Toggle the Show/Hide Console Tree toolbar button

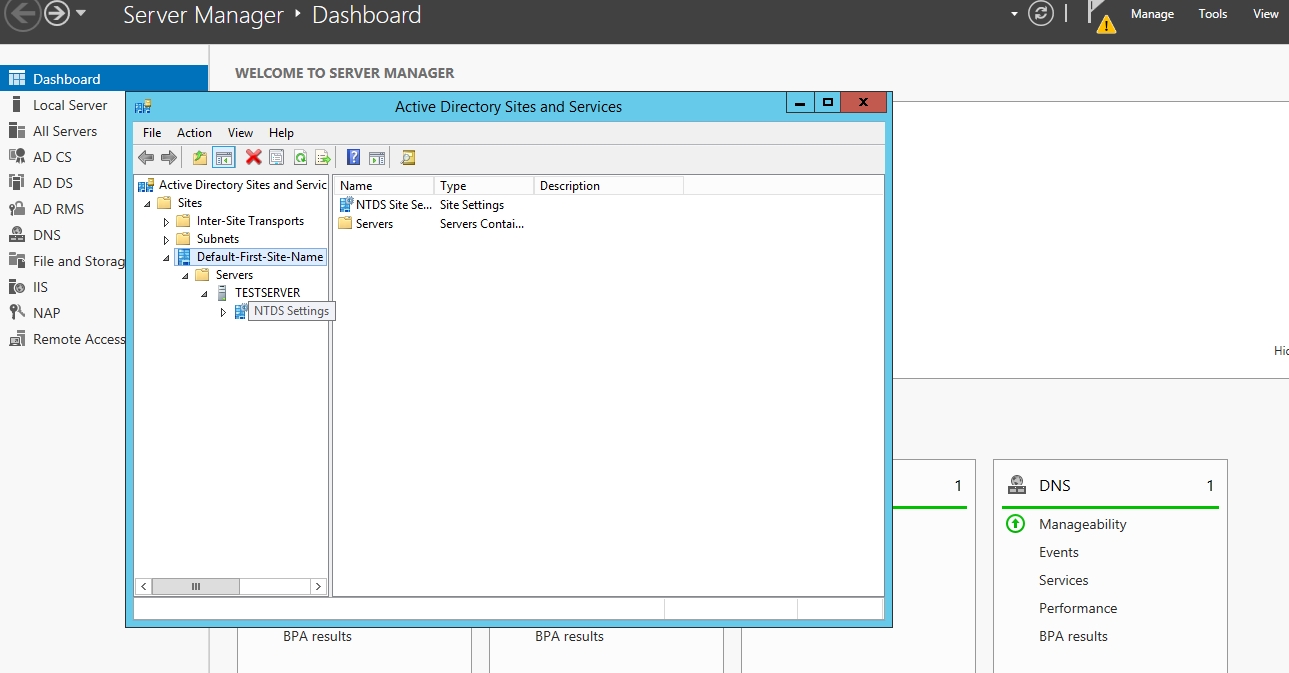(x=224, y=157)
